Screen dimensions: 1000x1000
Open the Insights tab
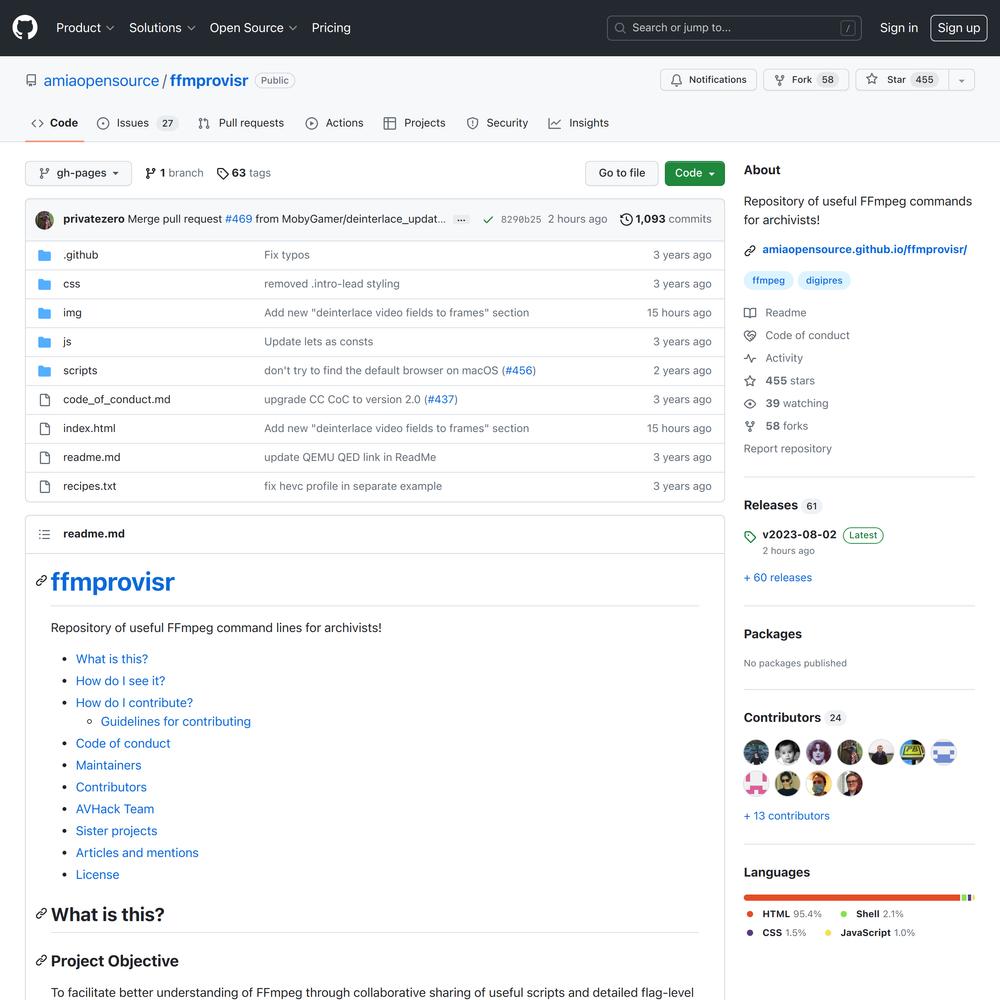578,123
